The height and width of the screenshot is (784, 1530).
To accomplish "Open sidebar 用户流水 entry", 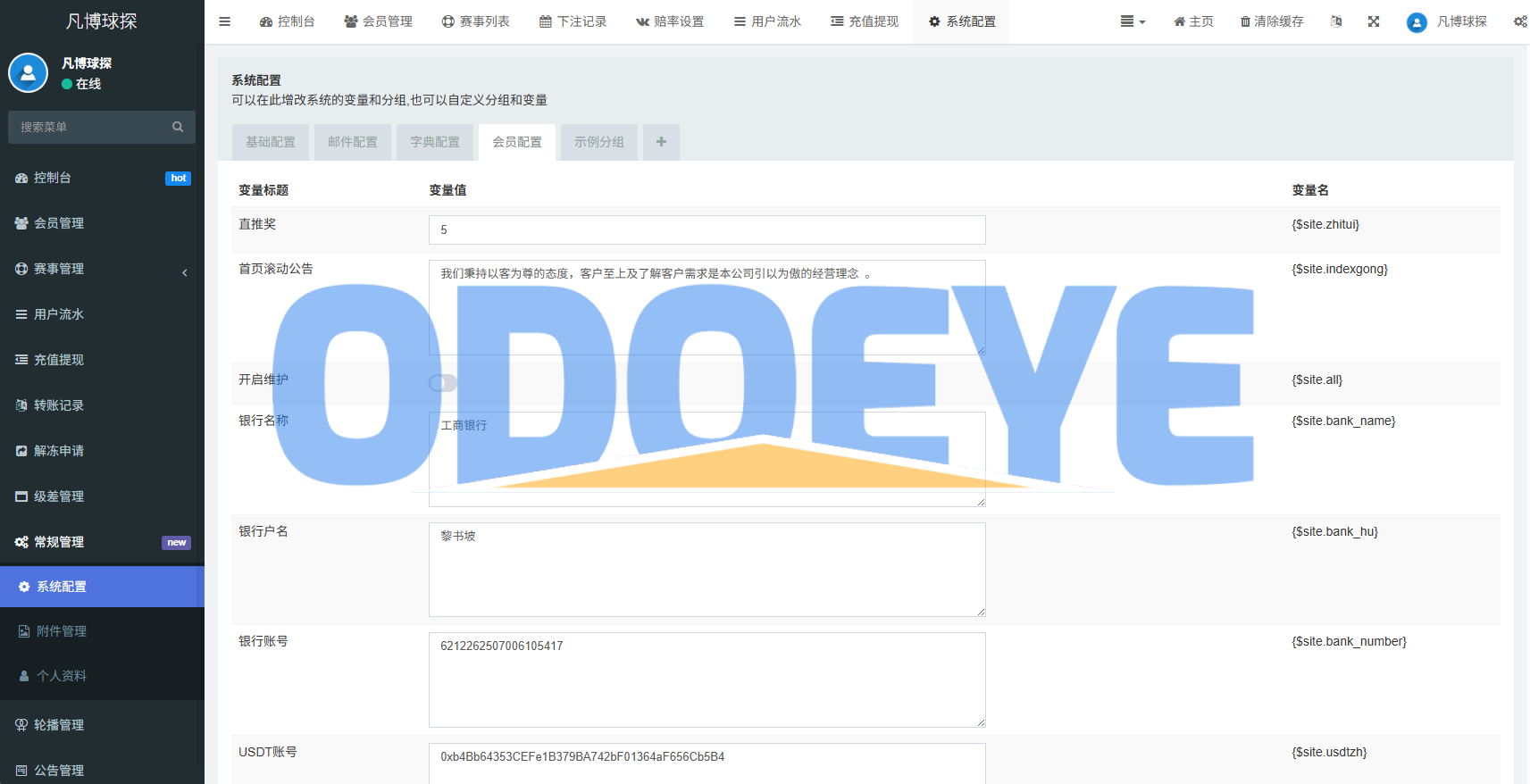I will (x=102, y=314).
